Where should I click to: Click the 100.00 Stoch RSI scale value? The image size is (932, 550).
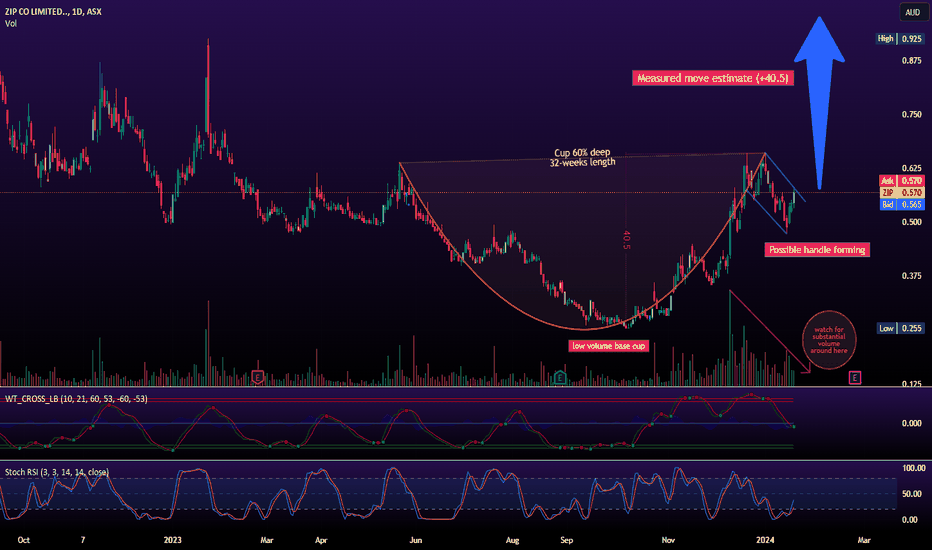click(x=914, y=468)
